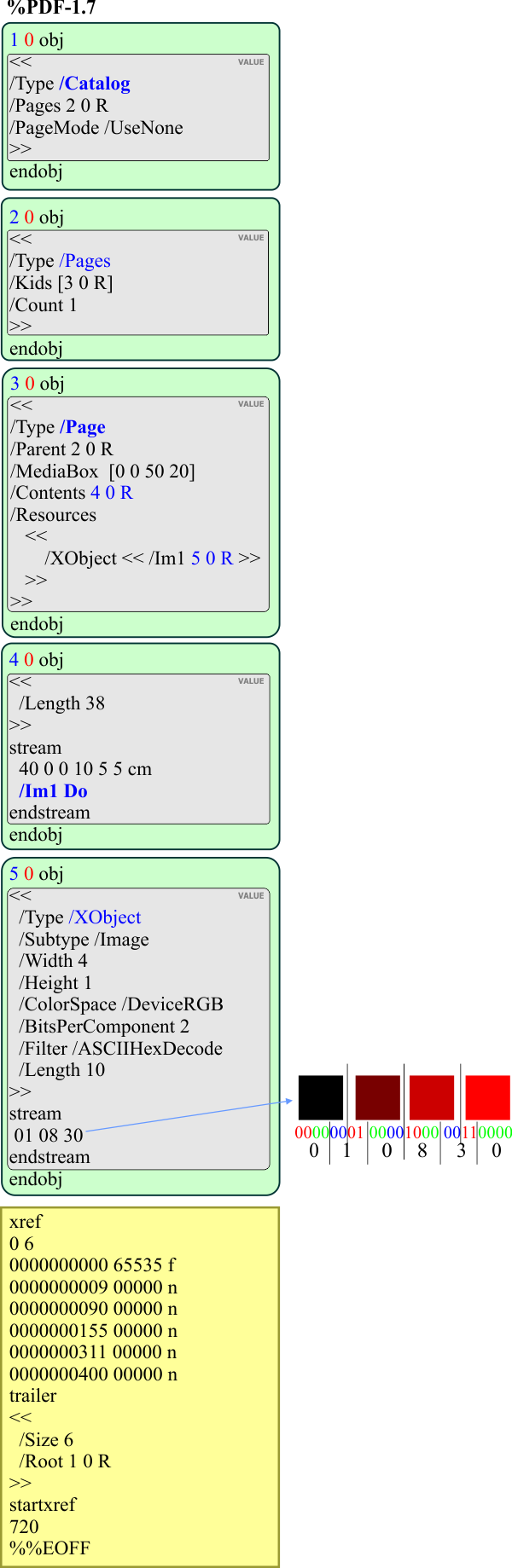Image resolution: width=512 pixels, height=1568 pixels.
Task: Select the '/ColorSpace /DeviceRGB' line
Action: tap(121, 1004)
